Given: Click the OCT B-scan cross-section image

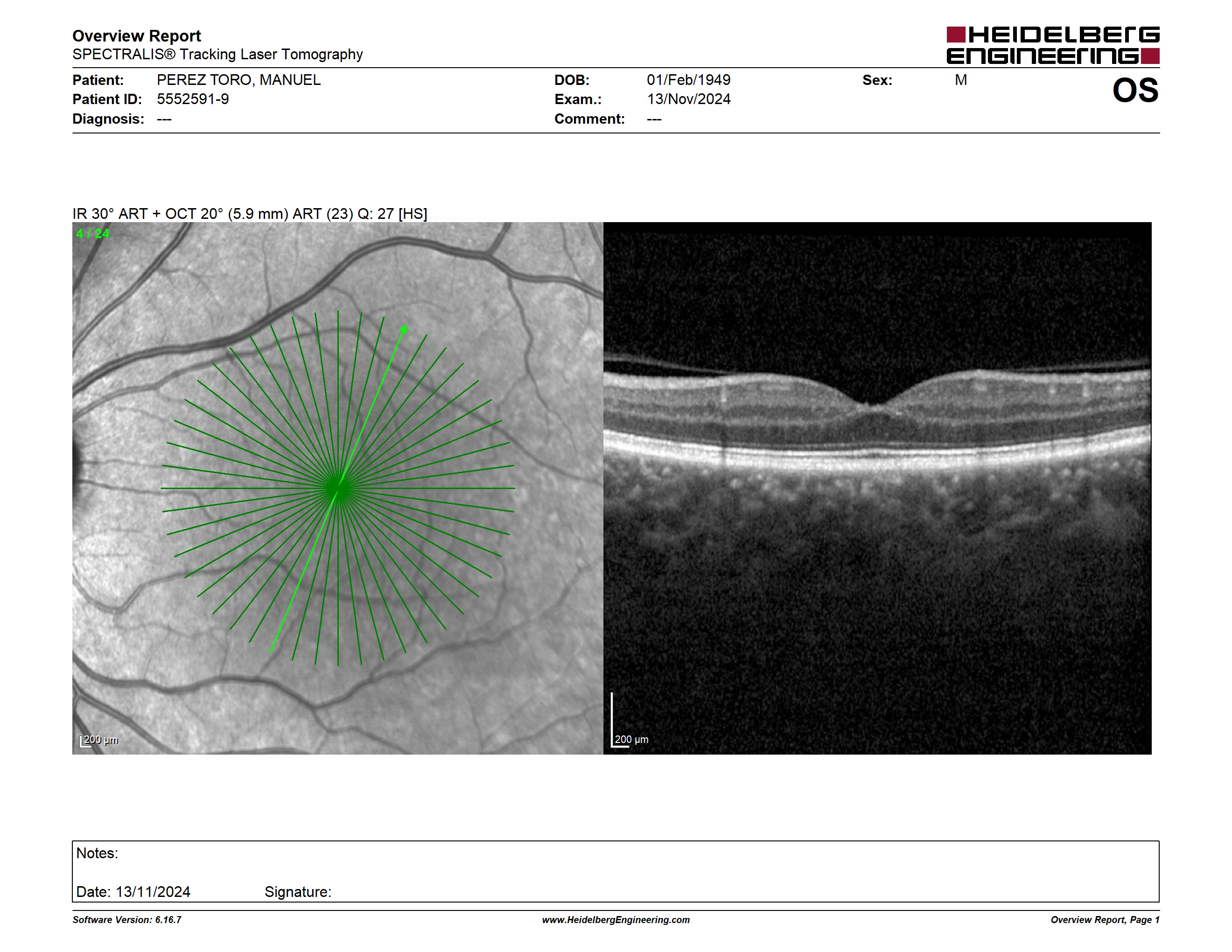Looking at the screenshot, I should pyautogui.click(x=877, y=488).
